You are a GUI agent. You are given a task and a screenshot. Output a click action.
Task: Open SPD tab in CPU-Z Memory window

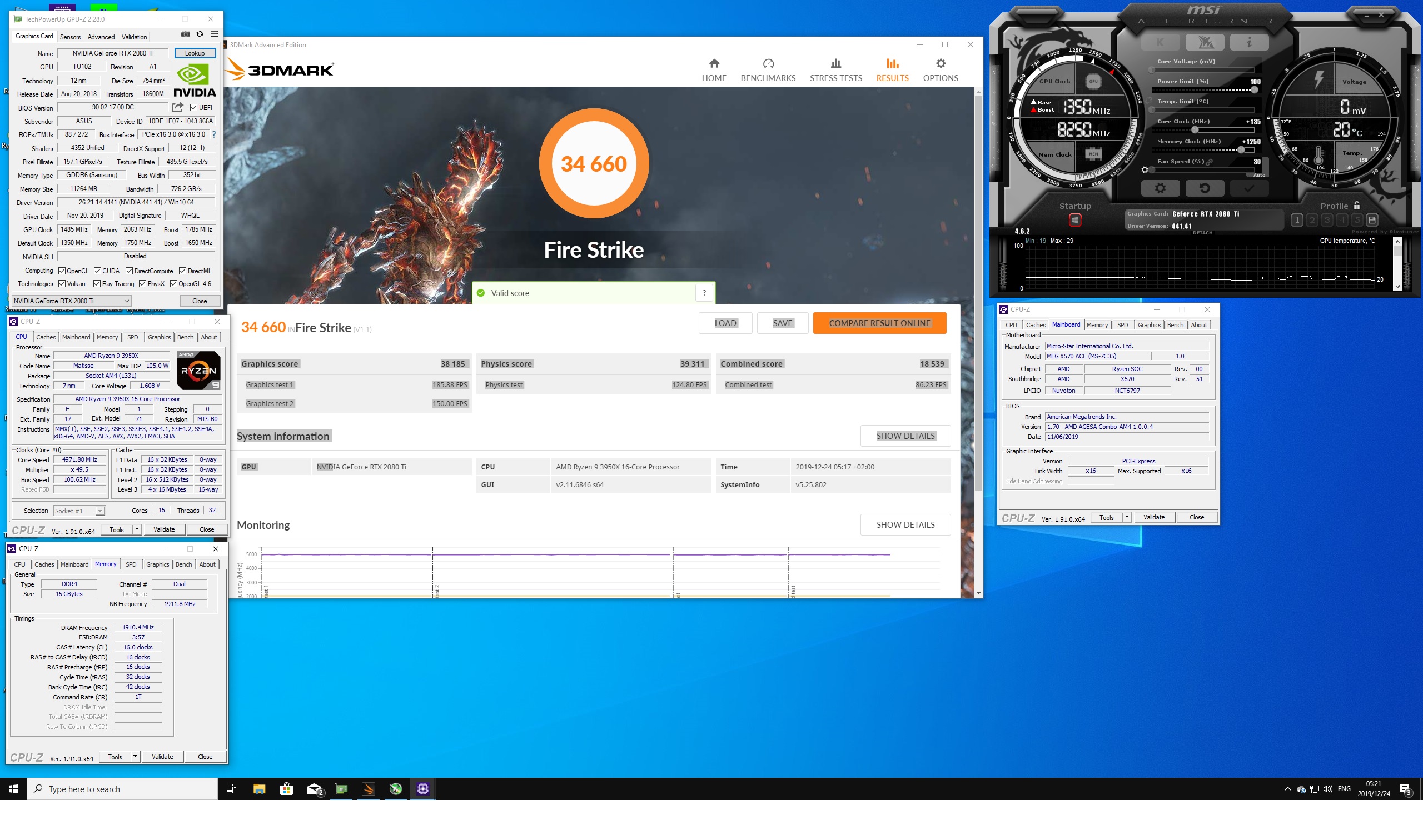pyautogui.click(x=131, y=564)
